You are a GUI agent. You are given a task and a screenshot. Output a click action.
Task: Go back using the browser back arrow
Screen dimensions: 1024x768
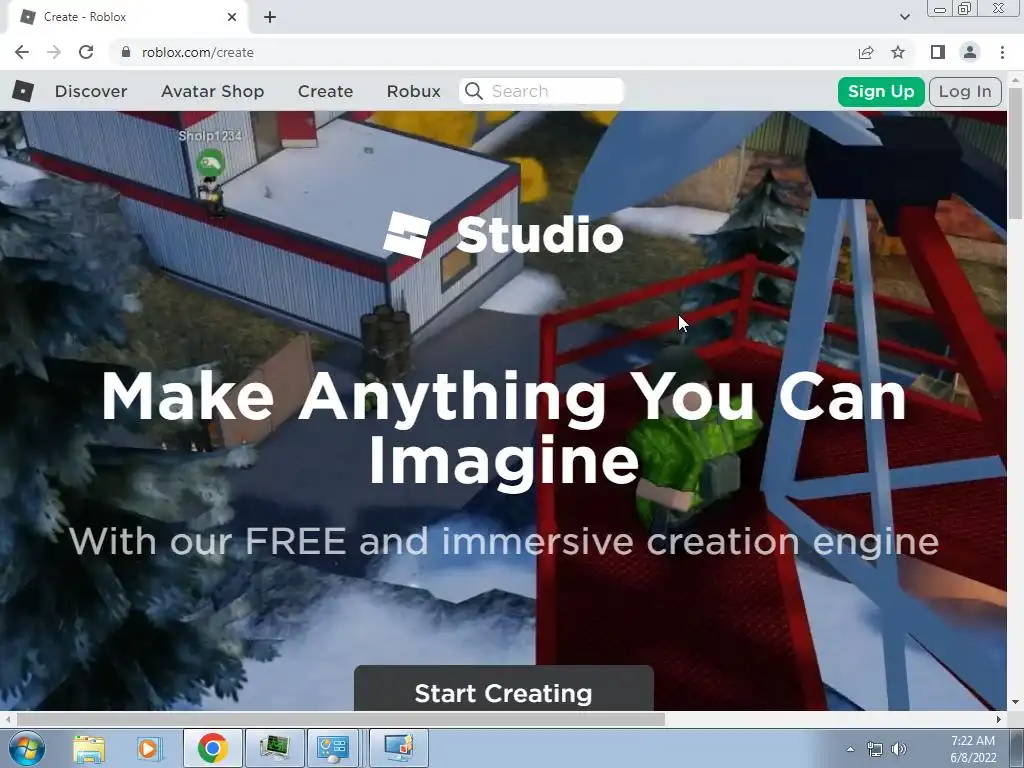(x=22, y=52)
